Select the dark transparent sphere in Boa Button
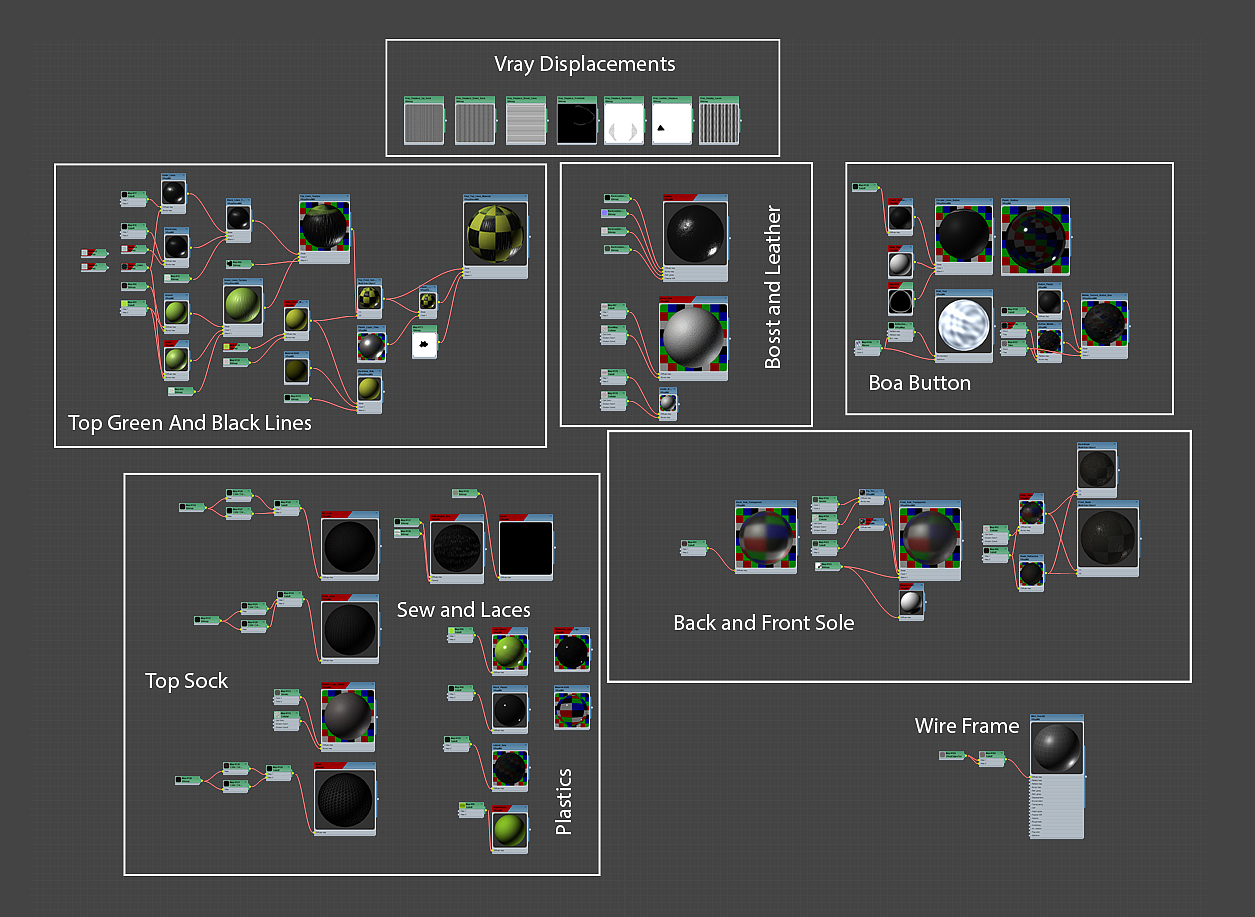 [x=1036, y=235]
